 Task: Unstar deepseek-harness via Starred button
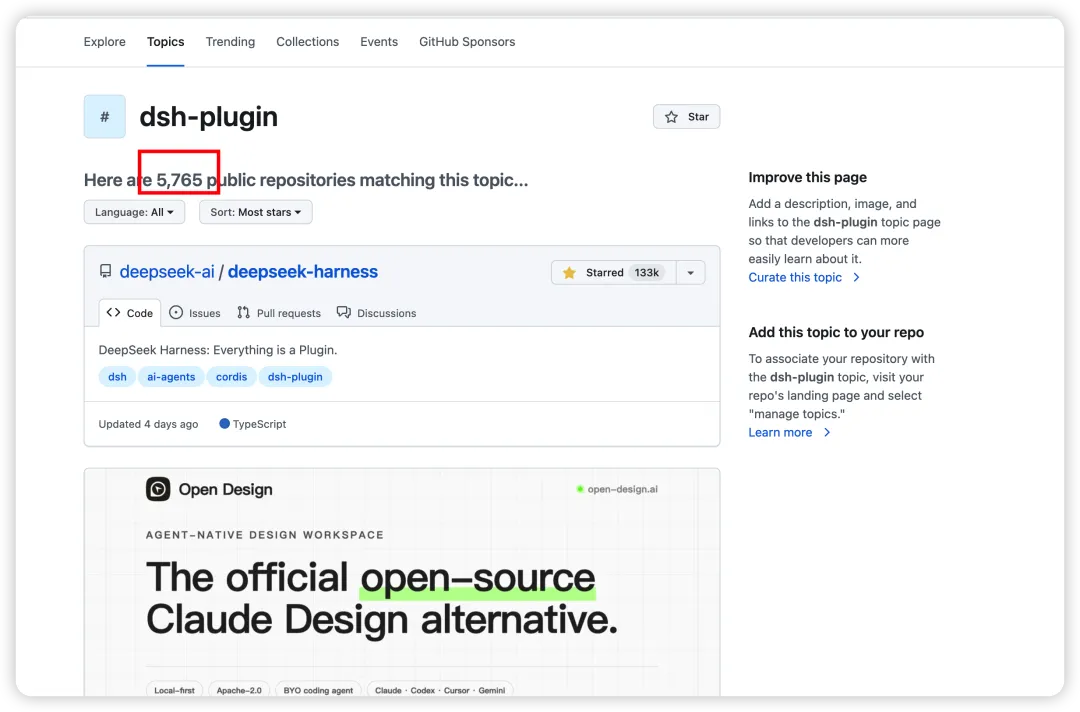click(x=613, y=273)
